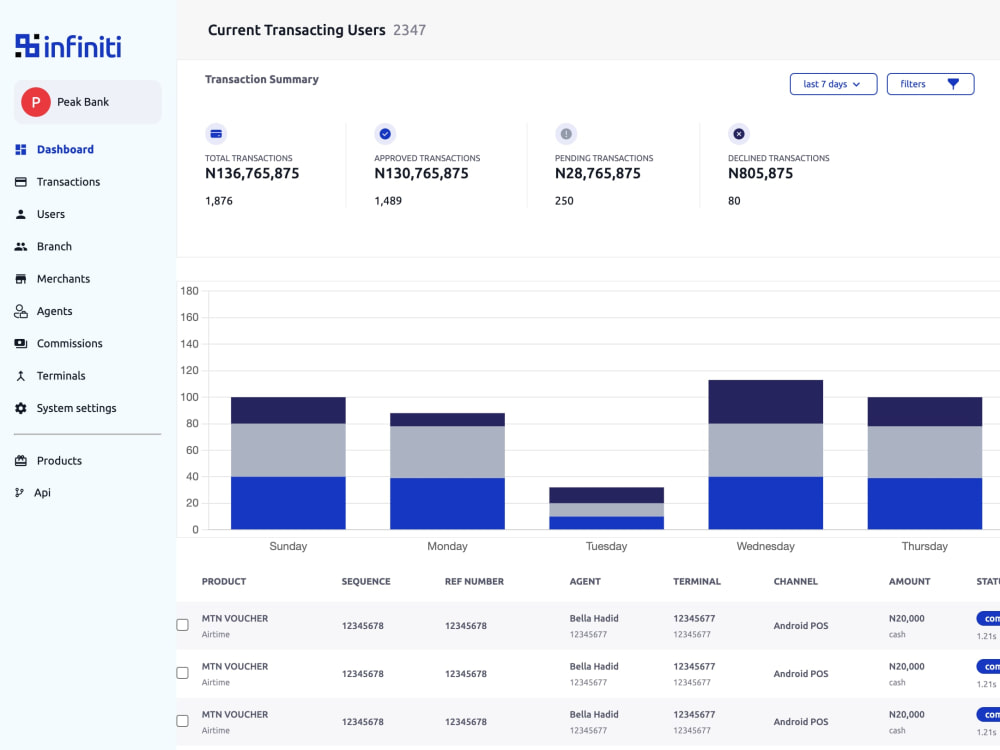Click the Api branch icon
1000x750 pixels.
coord(20,492)
